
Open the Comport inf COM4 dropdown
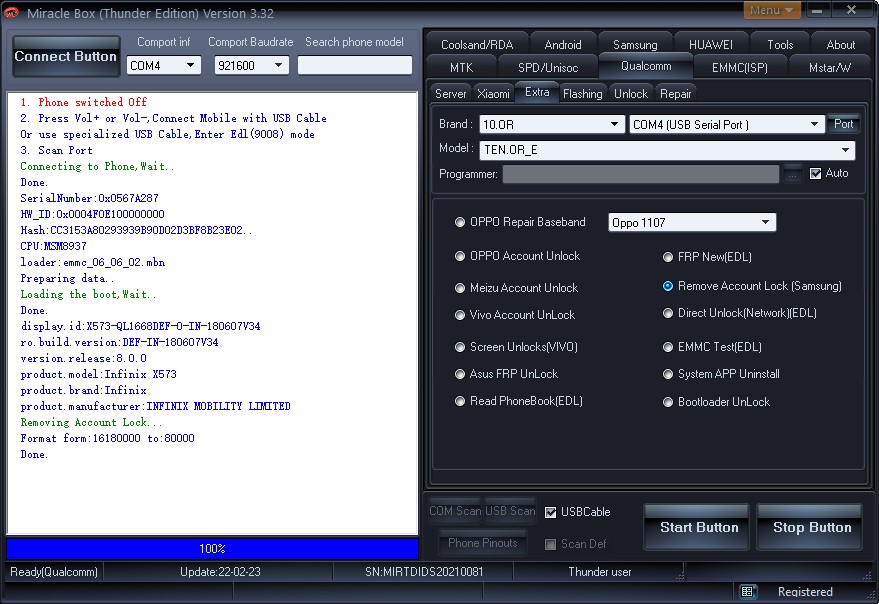(163, 66)
